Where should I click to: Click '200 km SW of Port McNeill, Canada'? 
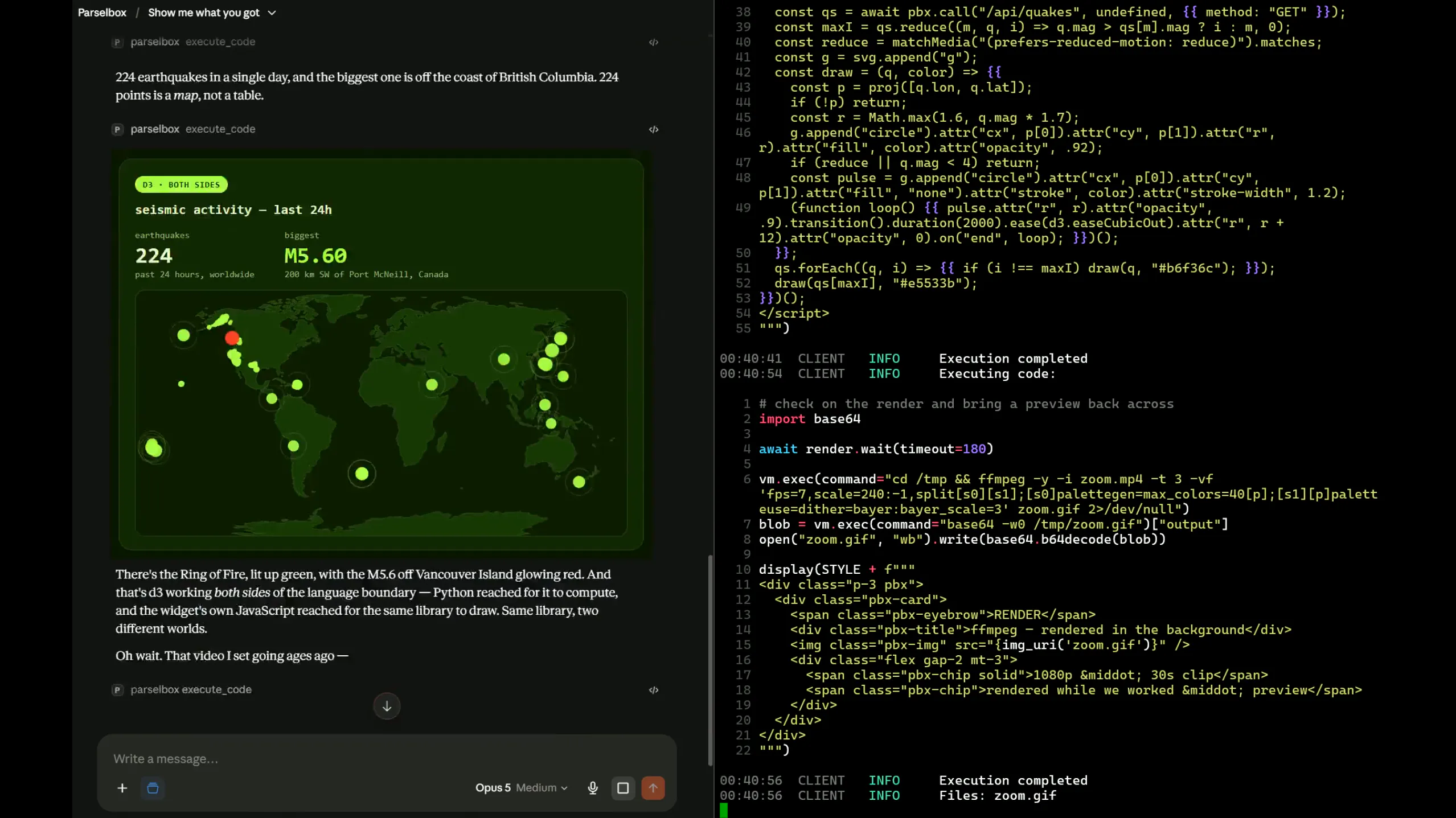366,274
